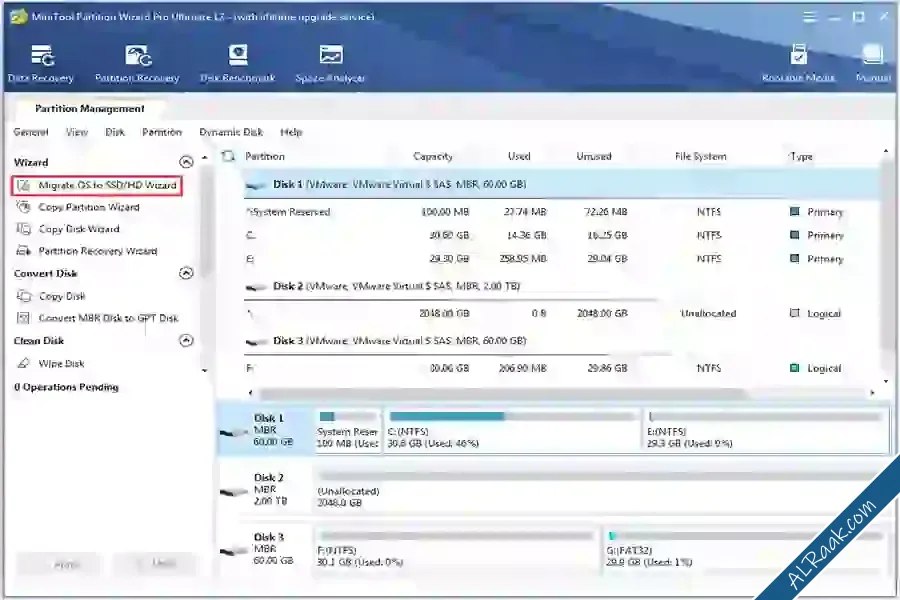Click the hamburger menu icon in title bar
900x600 pixels.
tap(809, 17)
